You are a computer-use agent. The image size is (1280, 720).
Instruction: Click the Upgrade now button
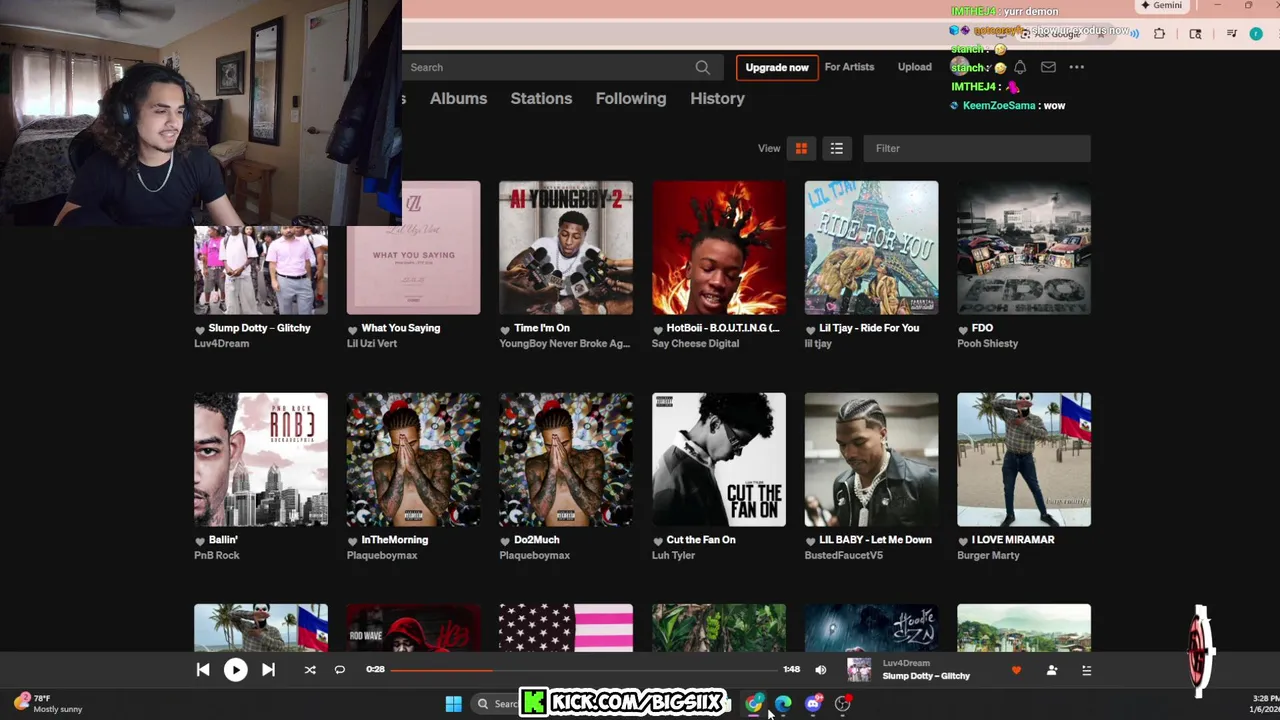coord(777,68)
